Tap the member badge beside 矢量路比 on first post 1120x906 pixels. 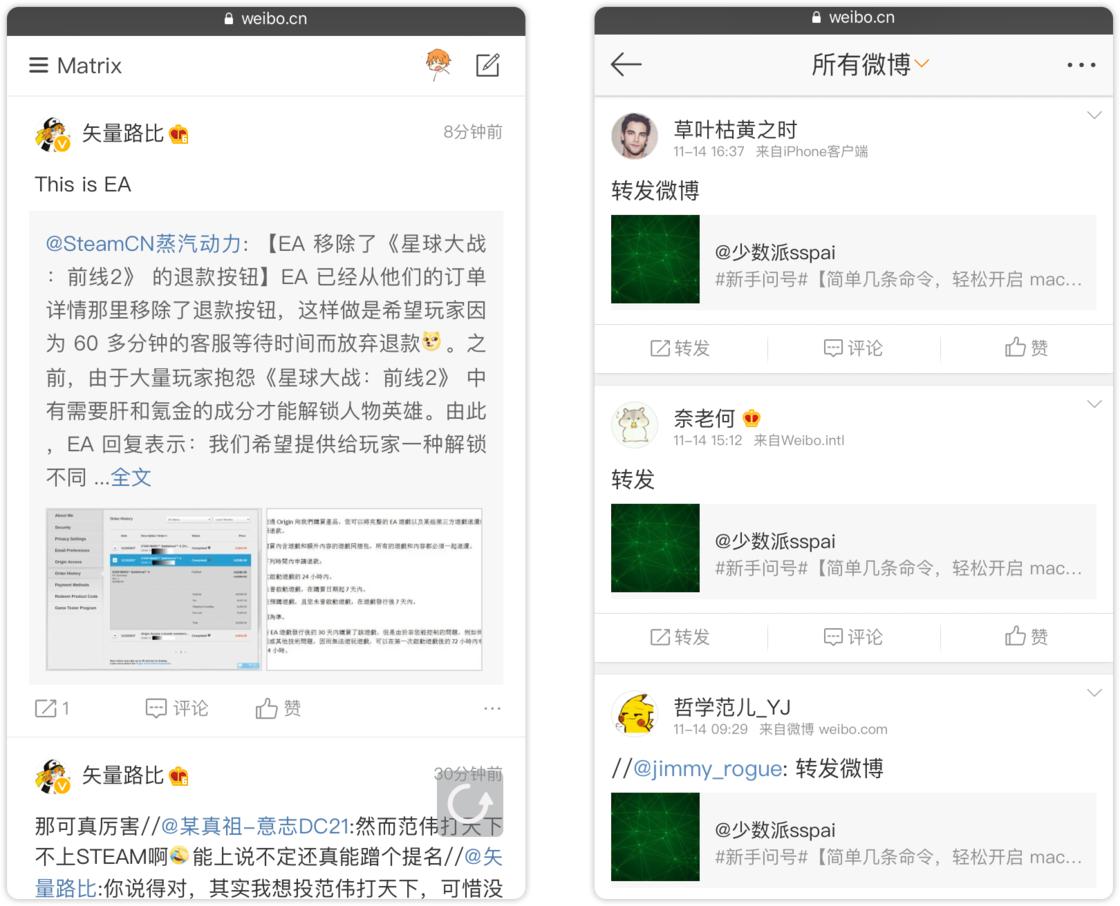click(179, 134)
